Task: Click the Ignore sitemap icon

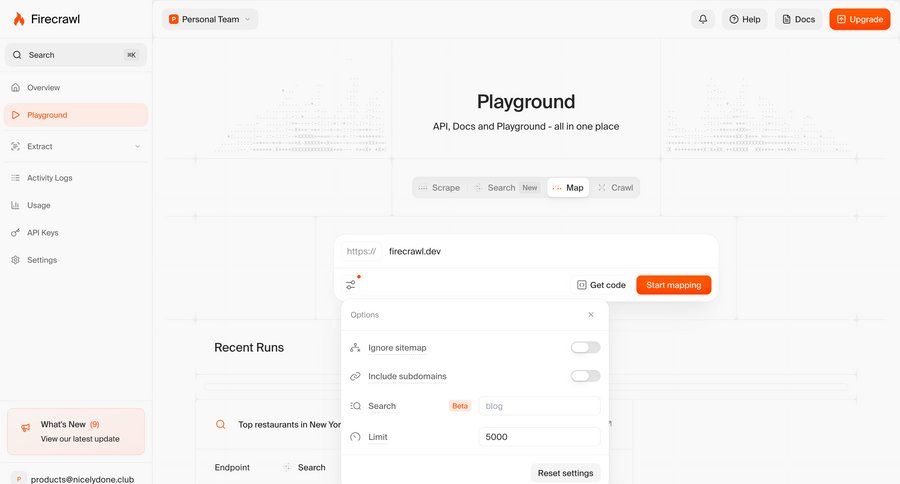Action: pyautogui.click(x=355, y=348)
